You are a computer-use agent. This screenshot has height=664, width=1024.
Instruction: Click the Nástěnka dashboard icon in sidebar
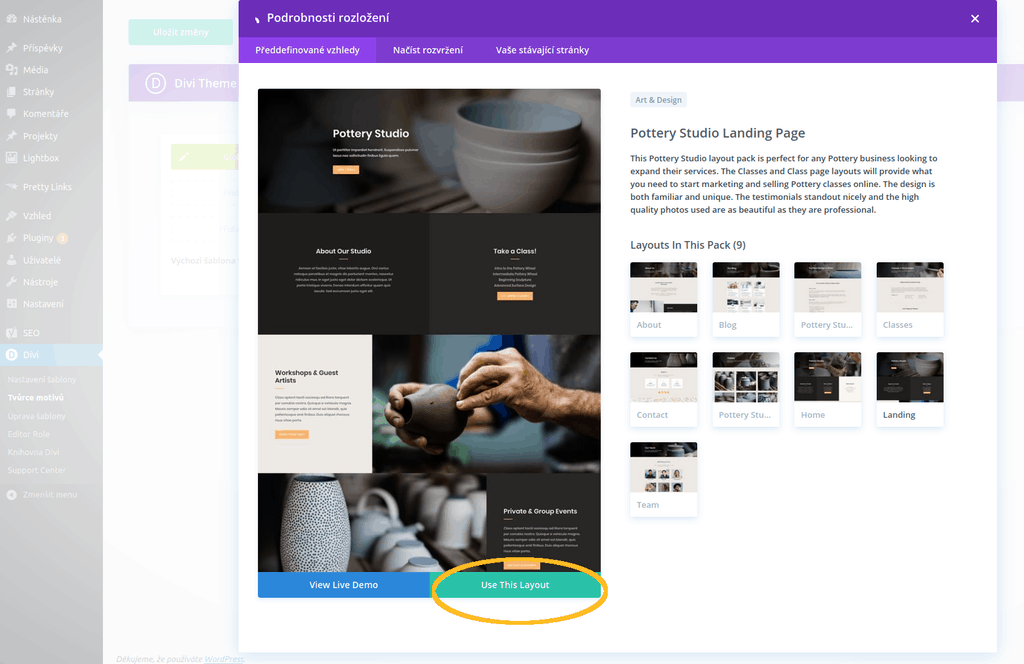12,19
